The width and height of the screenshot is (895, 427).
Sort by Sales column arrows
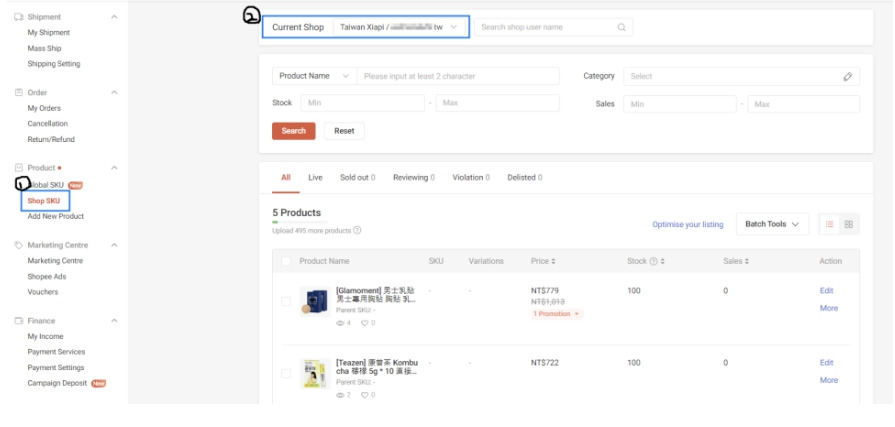point(747,261)
